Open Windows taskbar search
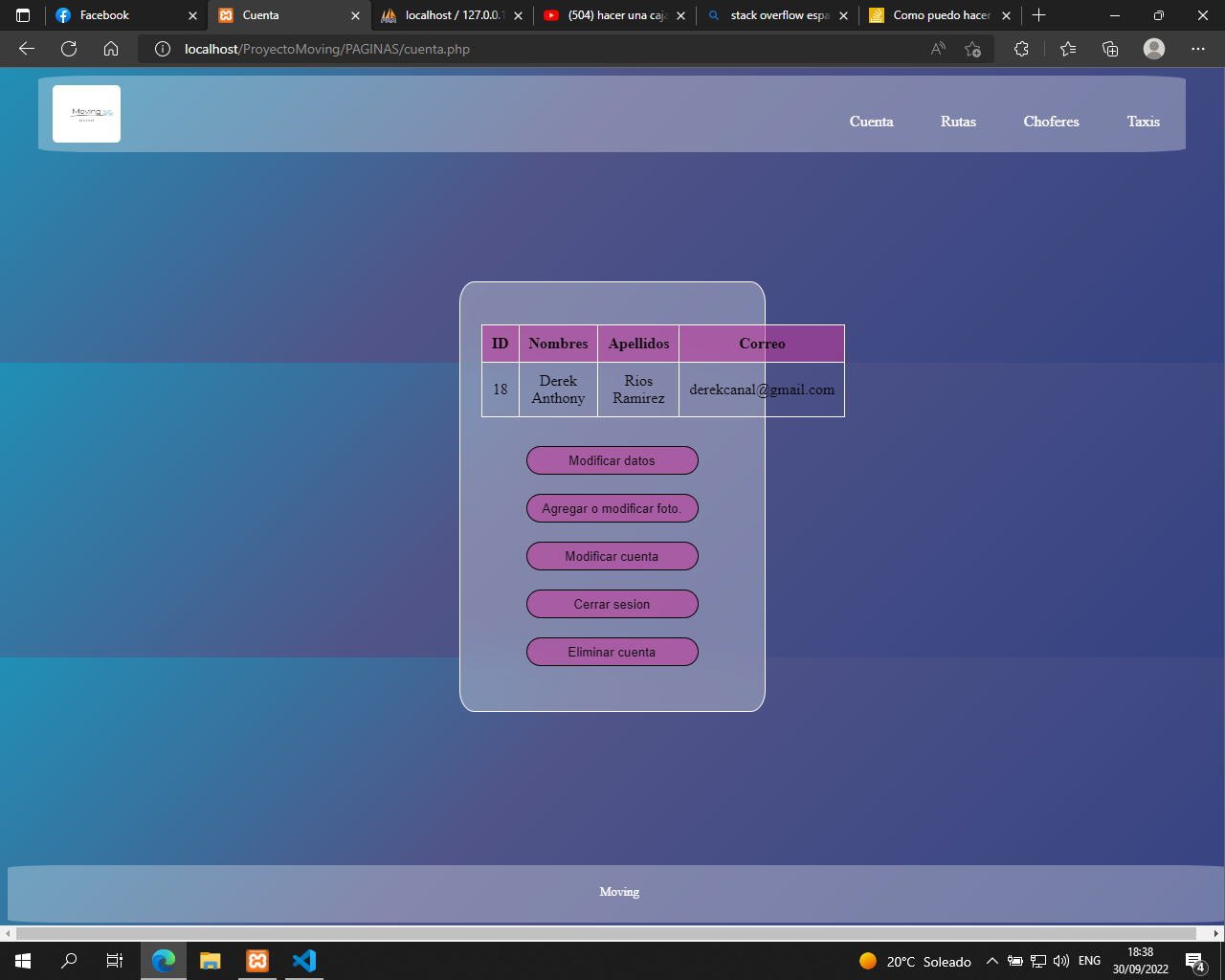The image size is (1225, 980). tap(69, 961)
